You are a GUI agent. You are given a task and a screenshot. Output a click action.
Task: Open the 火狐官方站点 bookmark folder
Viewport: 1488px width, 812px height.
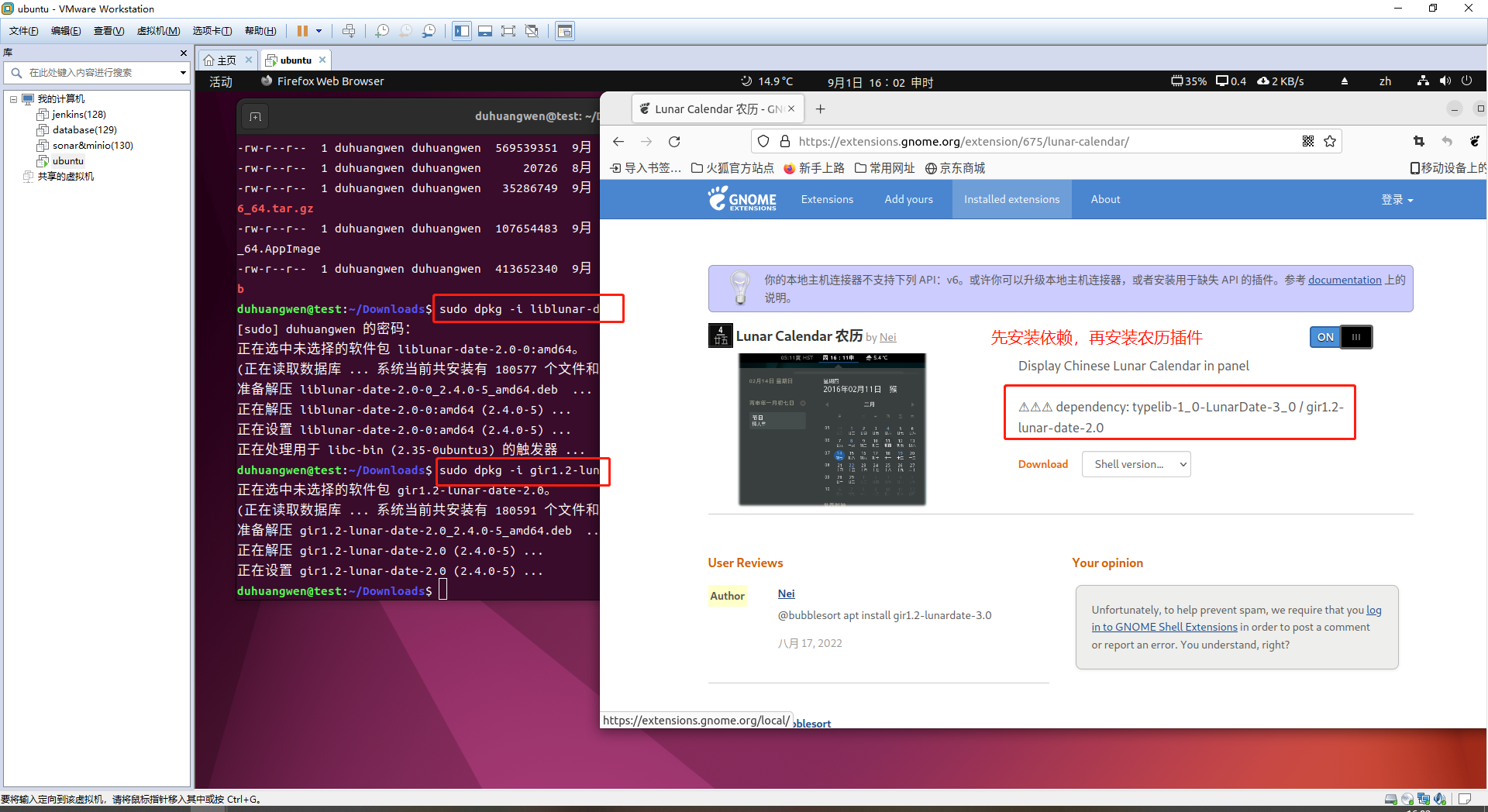click(732, 168)
